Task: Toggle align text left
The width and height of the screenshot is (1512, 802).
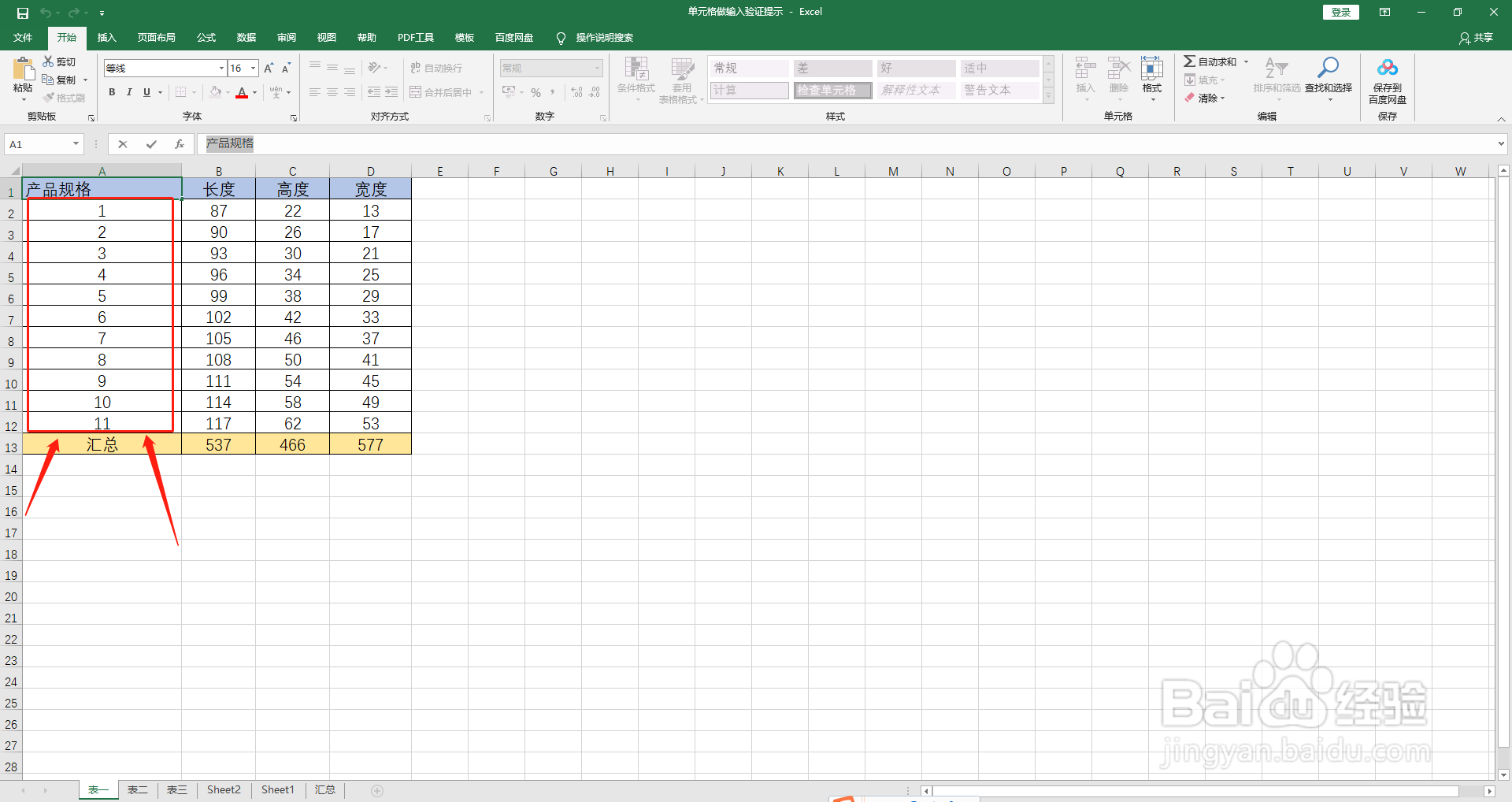Action: (x=315, y=92)
